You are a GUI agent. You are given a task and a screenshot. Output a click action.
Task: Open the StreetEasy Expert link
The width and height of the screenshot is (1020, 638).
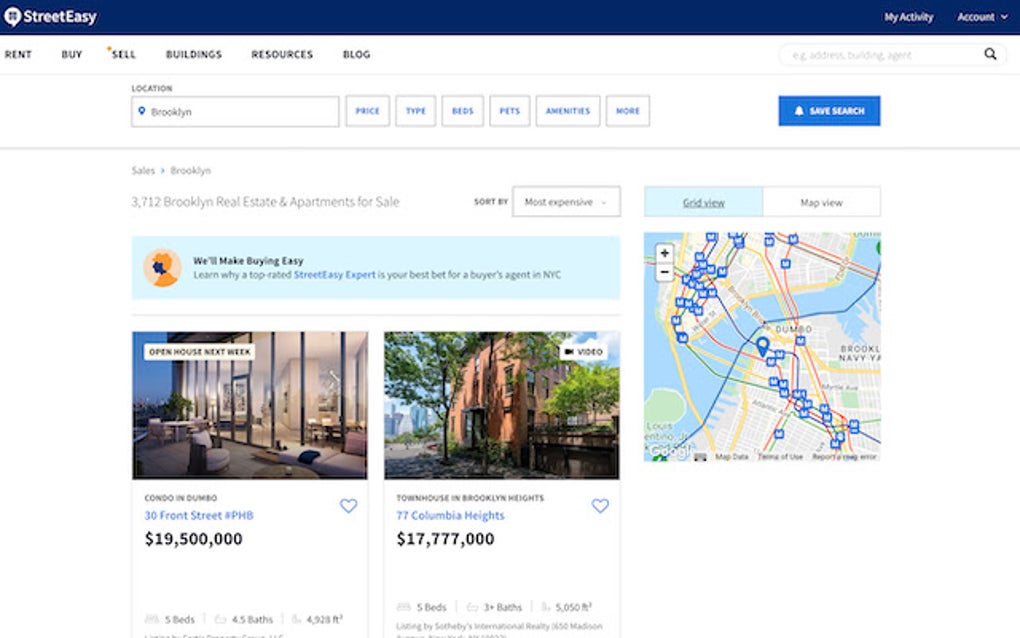tap(334, 274)
